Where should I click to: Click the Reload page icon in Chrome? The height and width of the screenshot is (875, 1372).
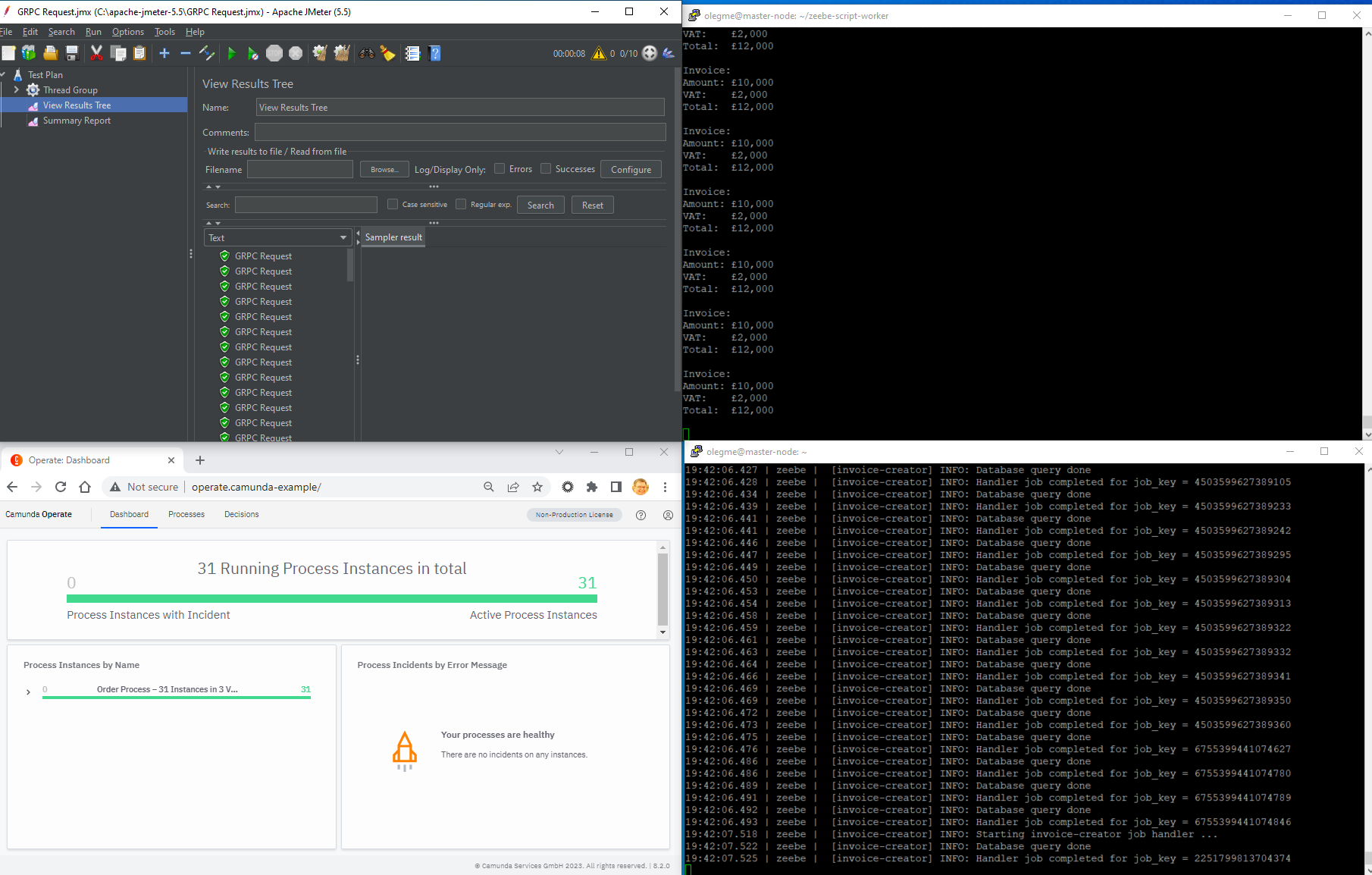coord(61,487)
